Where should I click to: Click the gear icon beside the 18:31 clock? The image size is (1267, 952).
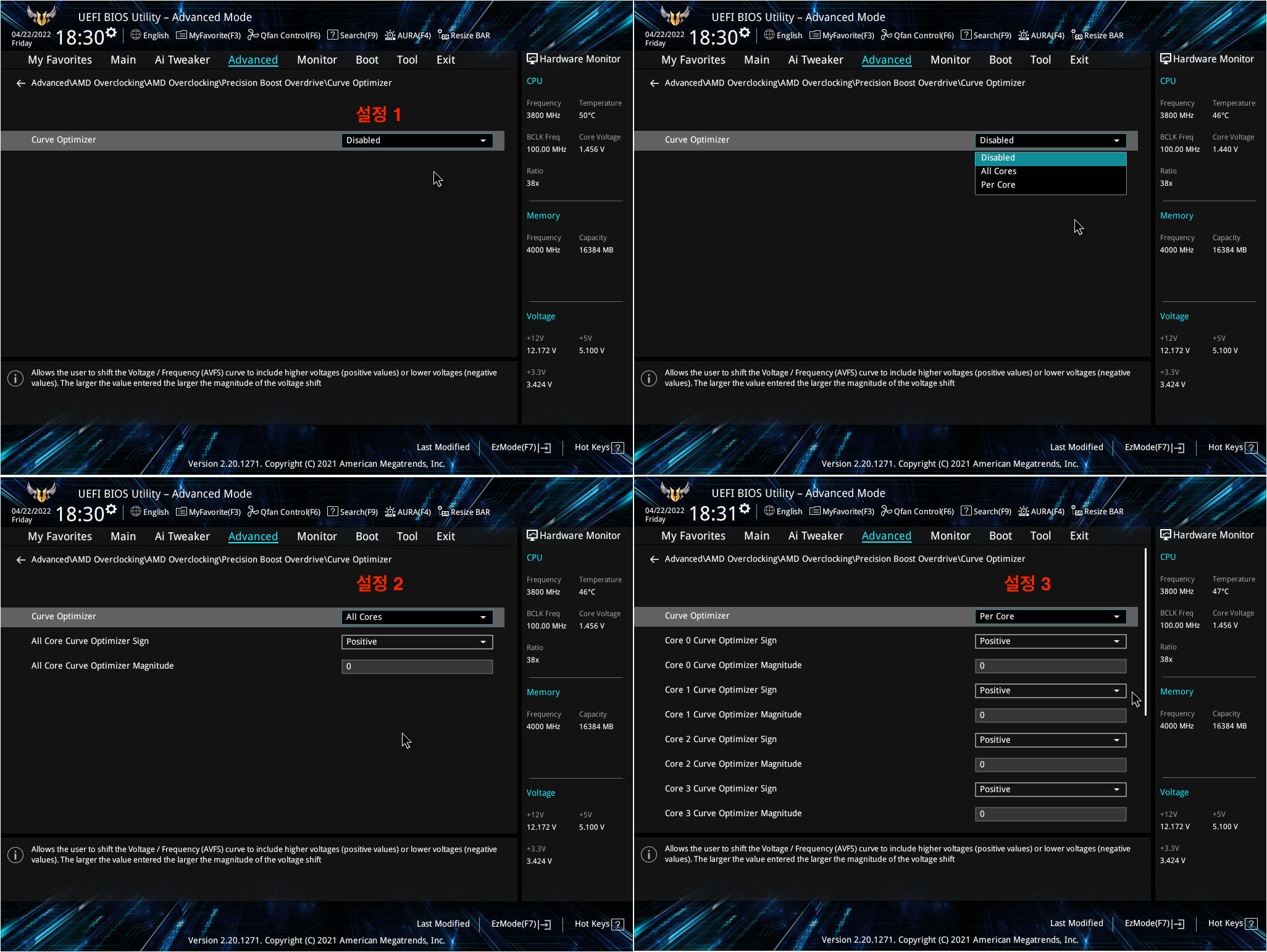(745, 508)
